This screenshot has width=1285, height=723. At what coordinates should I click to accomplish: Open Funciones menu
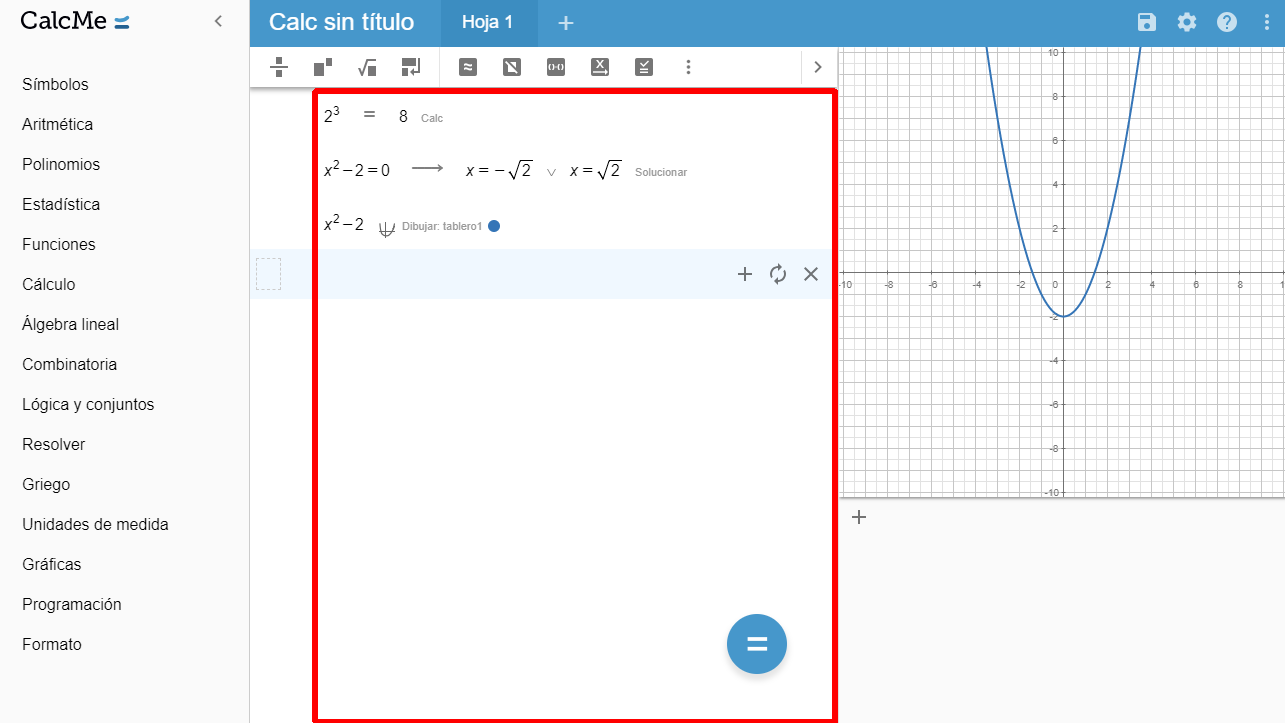tap(59, 244)
